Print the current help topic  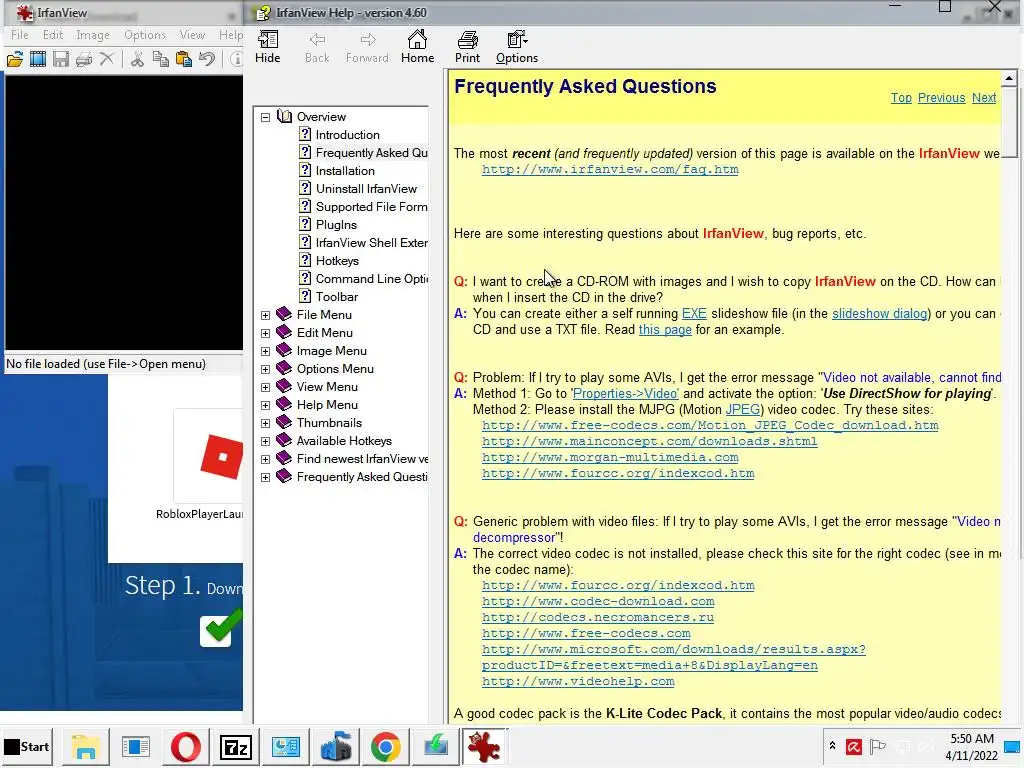468,47
